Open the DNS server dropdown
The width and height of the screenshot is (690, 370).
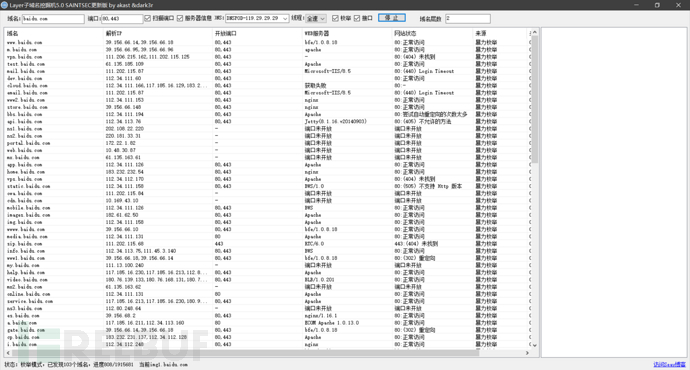285,18
